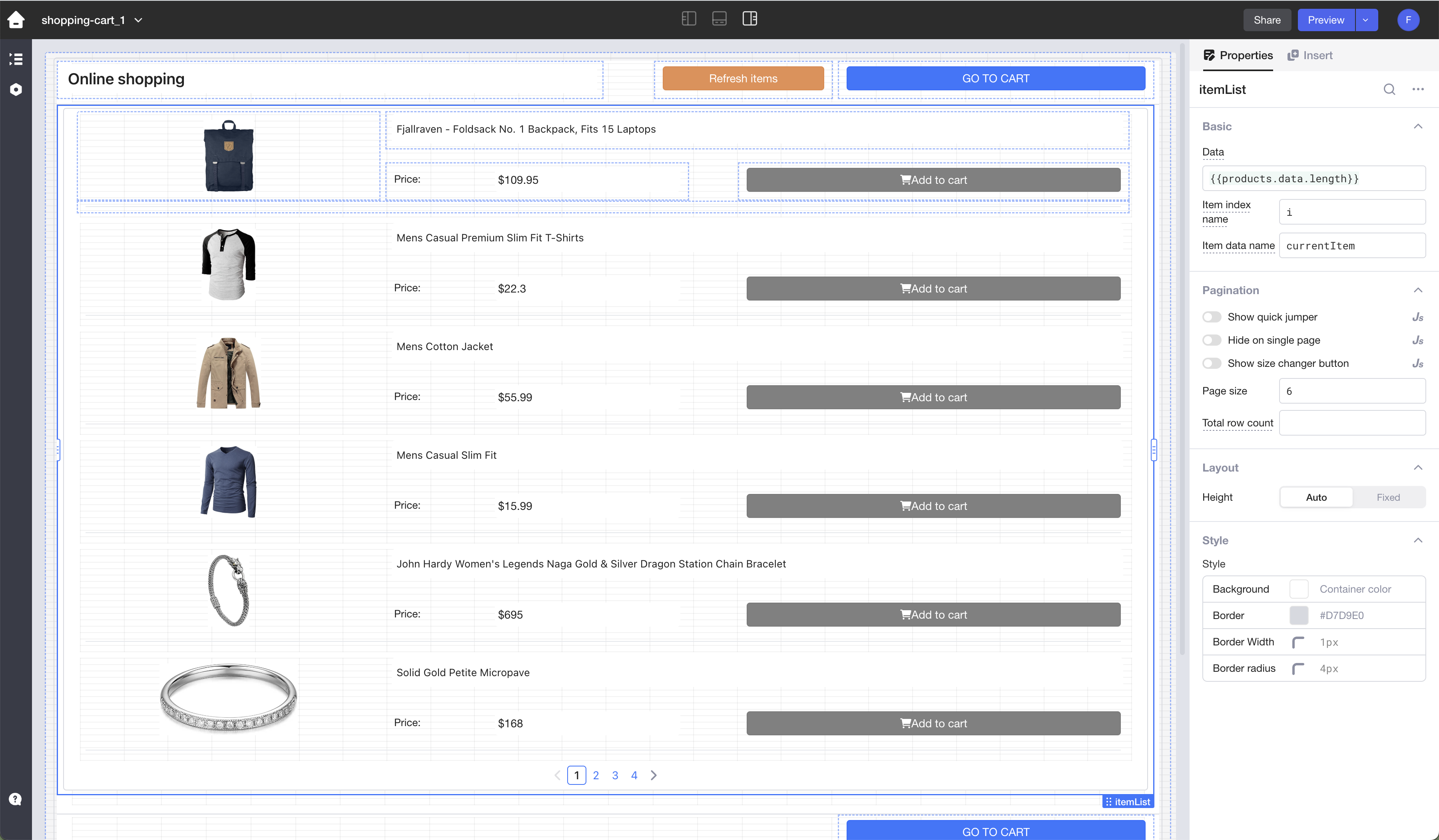Image resolution: width=1439 pixels, height=840 pixels.
Task: Click the home icon in top bar
Action: click(16, 20)
